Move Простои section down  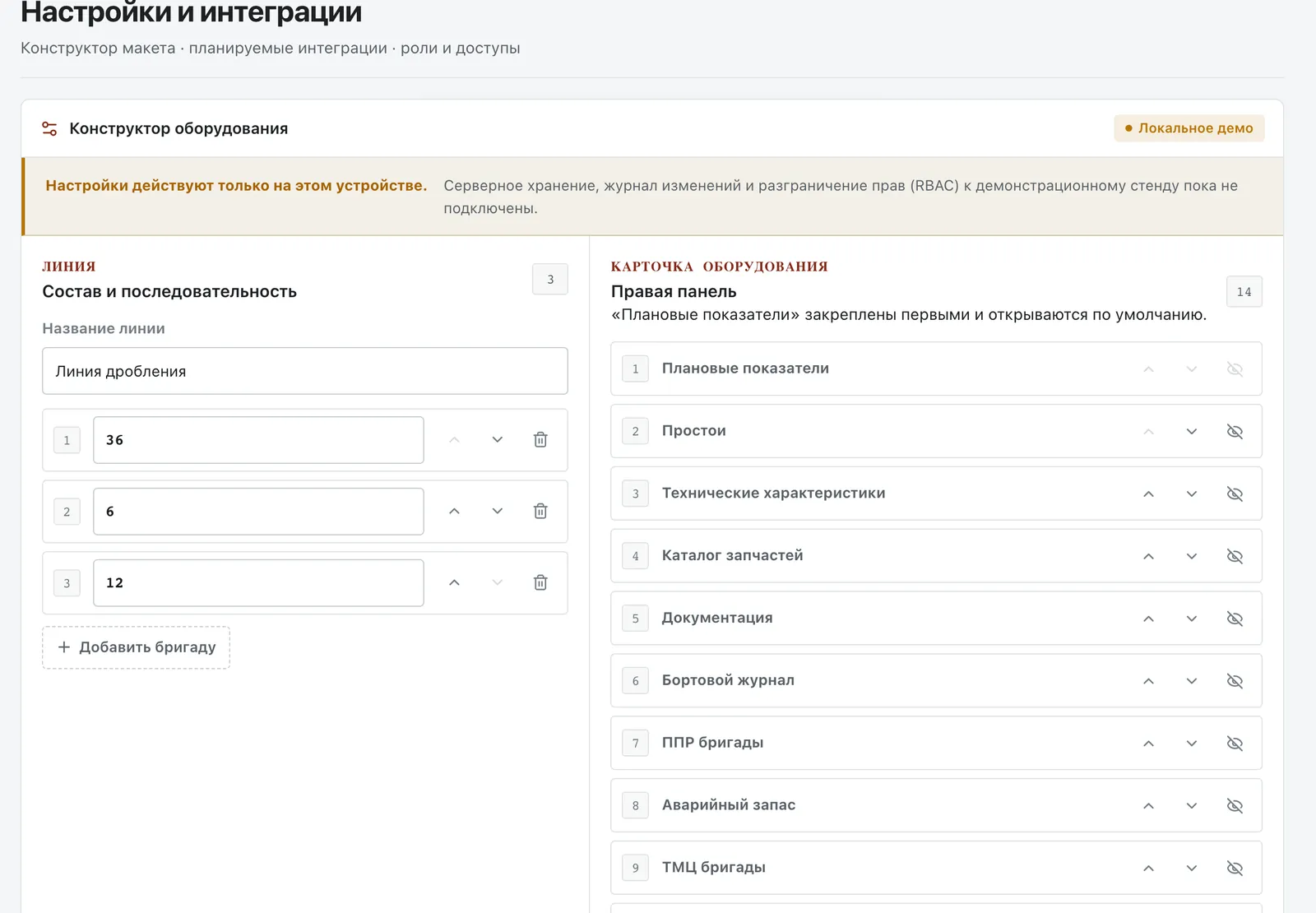click(x=1192, y=432)
